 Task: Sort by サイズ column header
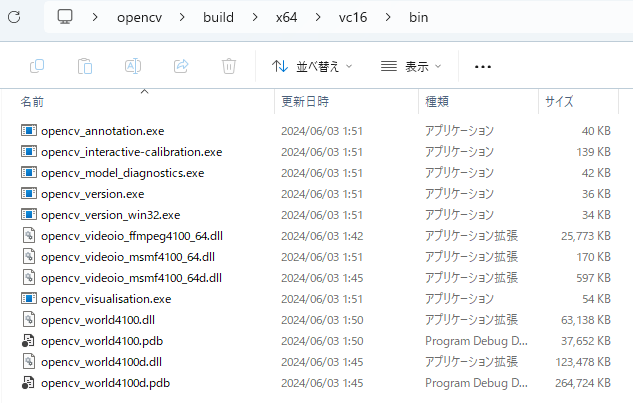tap(559, 101)
